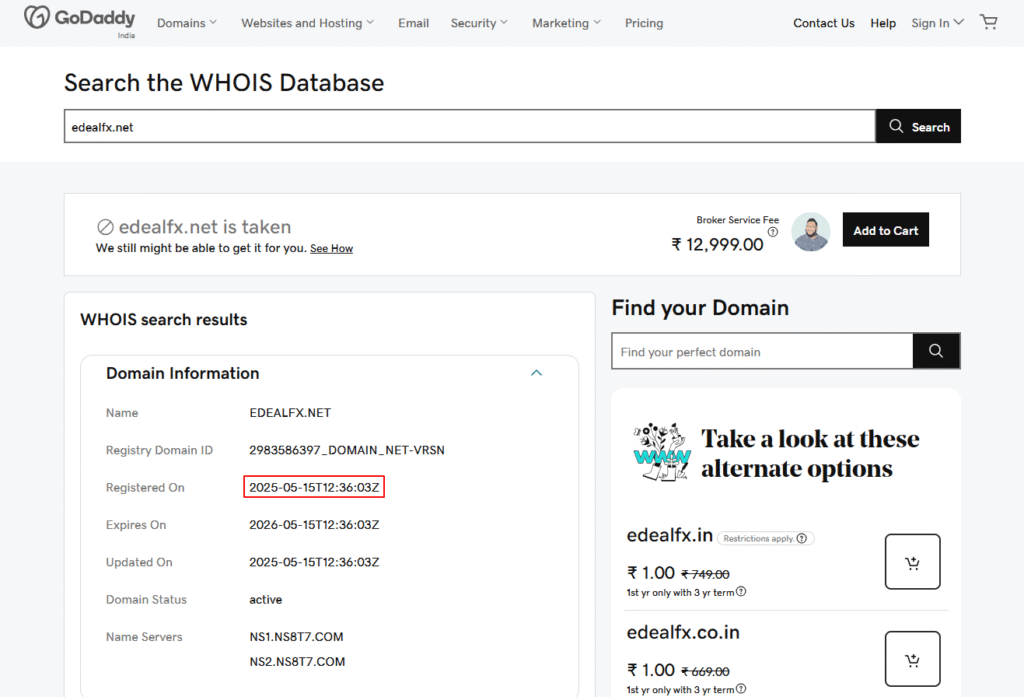The image size is (1024, 697).
Task: Add edealfx.co.in to cart
Action: click(x=912, y=658)
